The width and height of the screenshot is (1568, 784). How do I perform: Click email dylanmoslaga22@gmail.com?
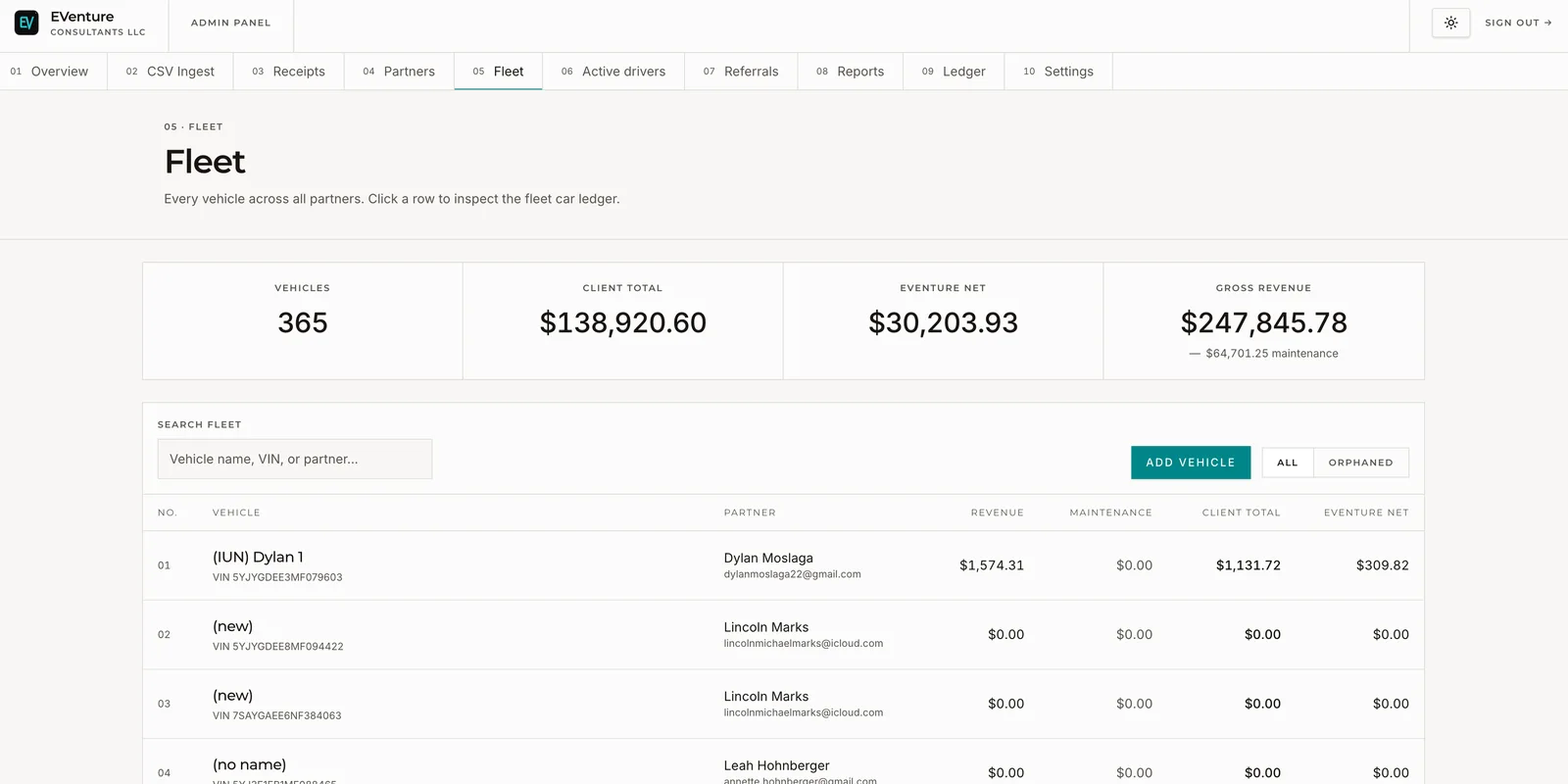[793, 574]
